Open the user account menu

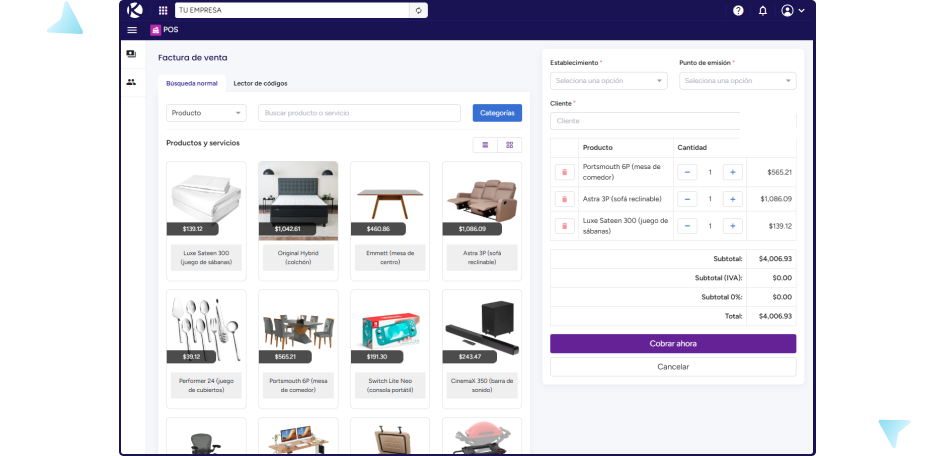point(792,10)
